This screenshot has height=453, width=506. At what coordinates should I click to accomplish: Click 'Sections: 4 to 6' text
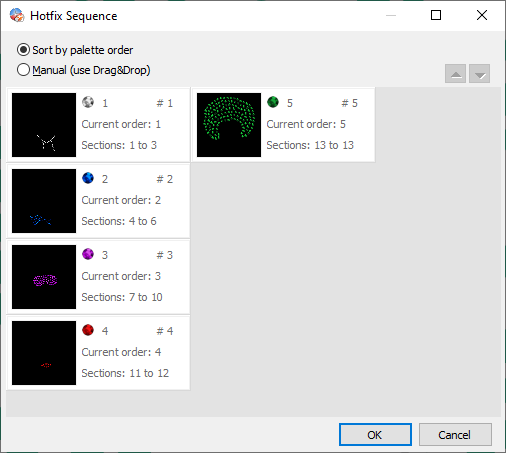pos(119,221)
